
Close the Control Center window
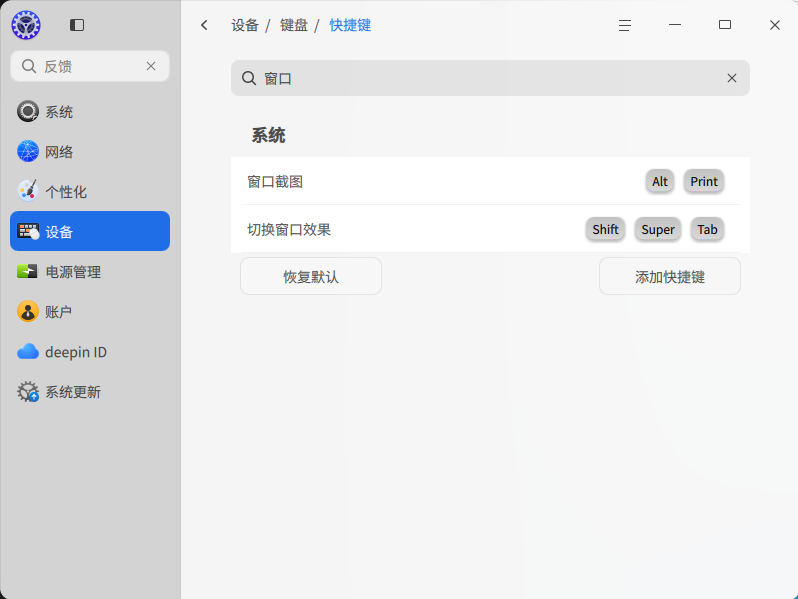(x=775, y=25)
